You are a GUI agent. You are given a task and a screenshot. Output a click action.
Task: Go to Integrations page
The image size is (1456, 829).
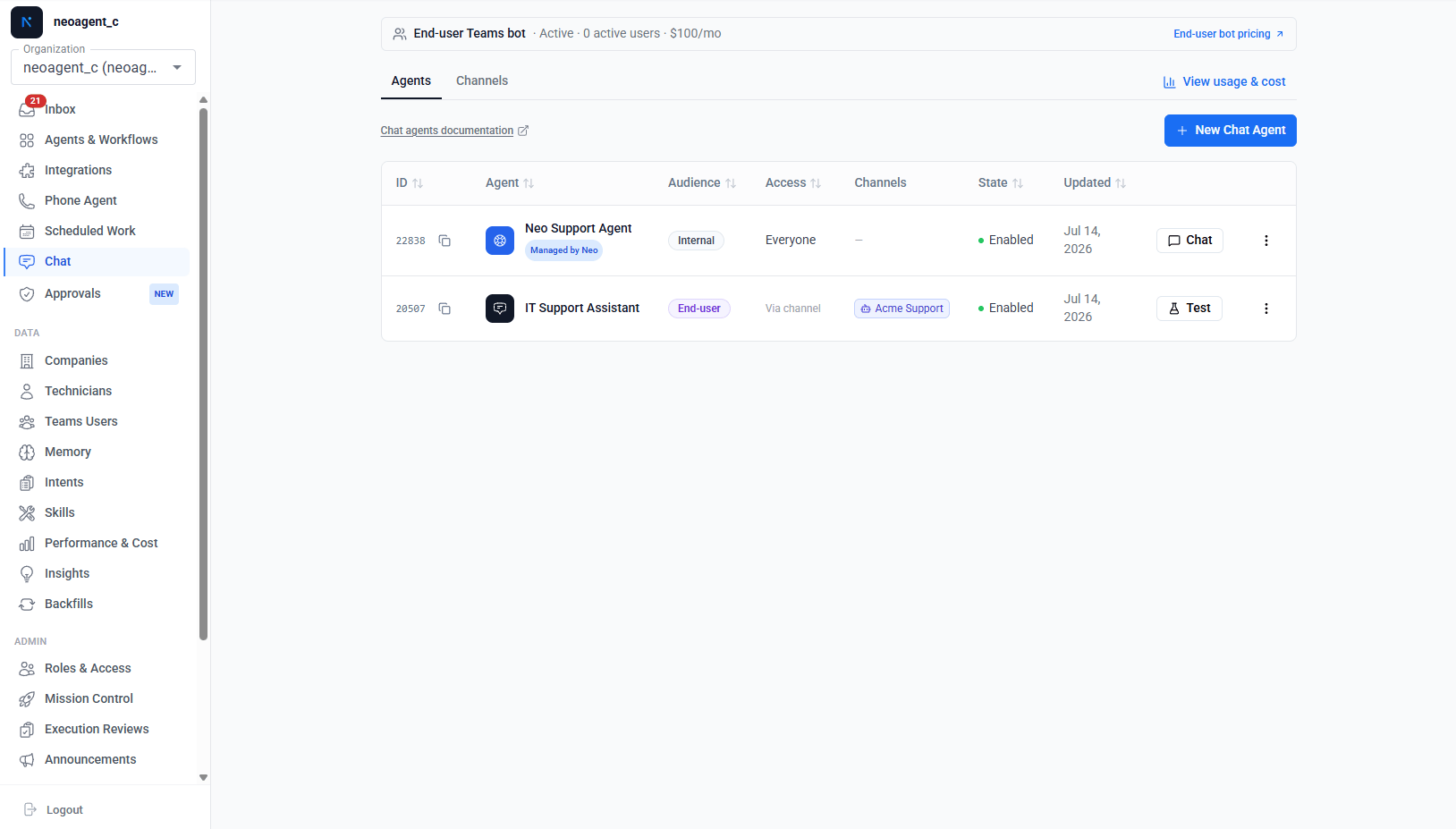[x=97, y=170]
